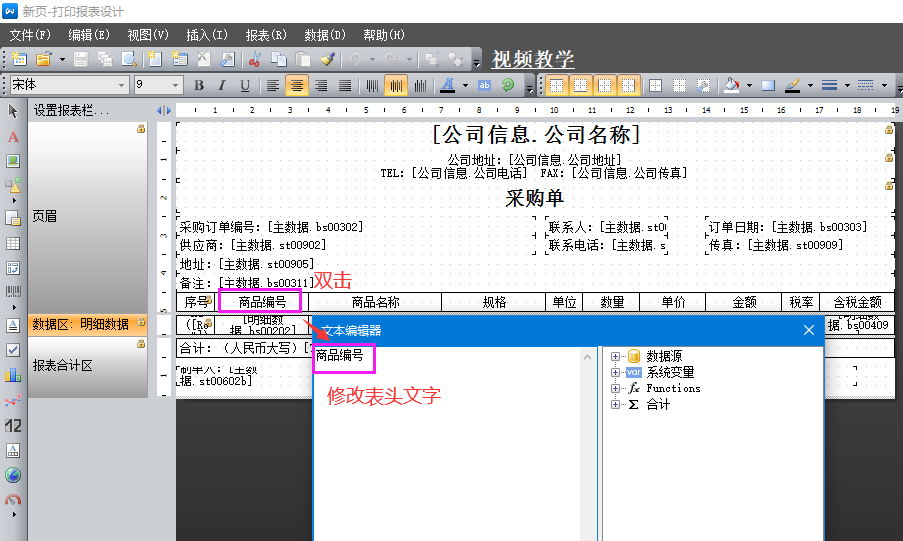
Task: Select the barcode tool in left sidebar
Action: point(13,292)
